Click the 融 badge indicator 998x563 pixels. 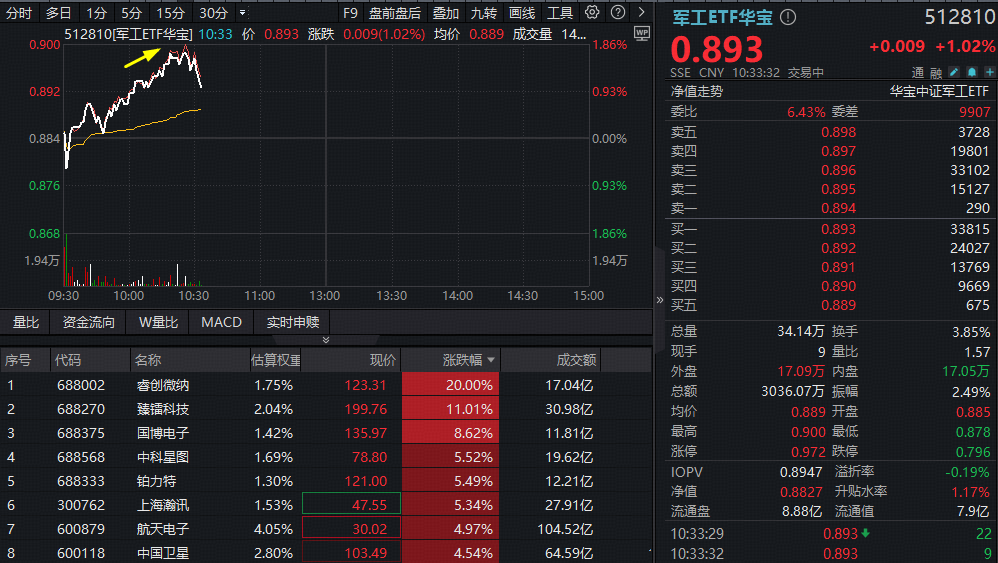936,73
